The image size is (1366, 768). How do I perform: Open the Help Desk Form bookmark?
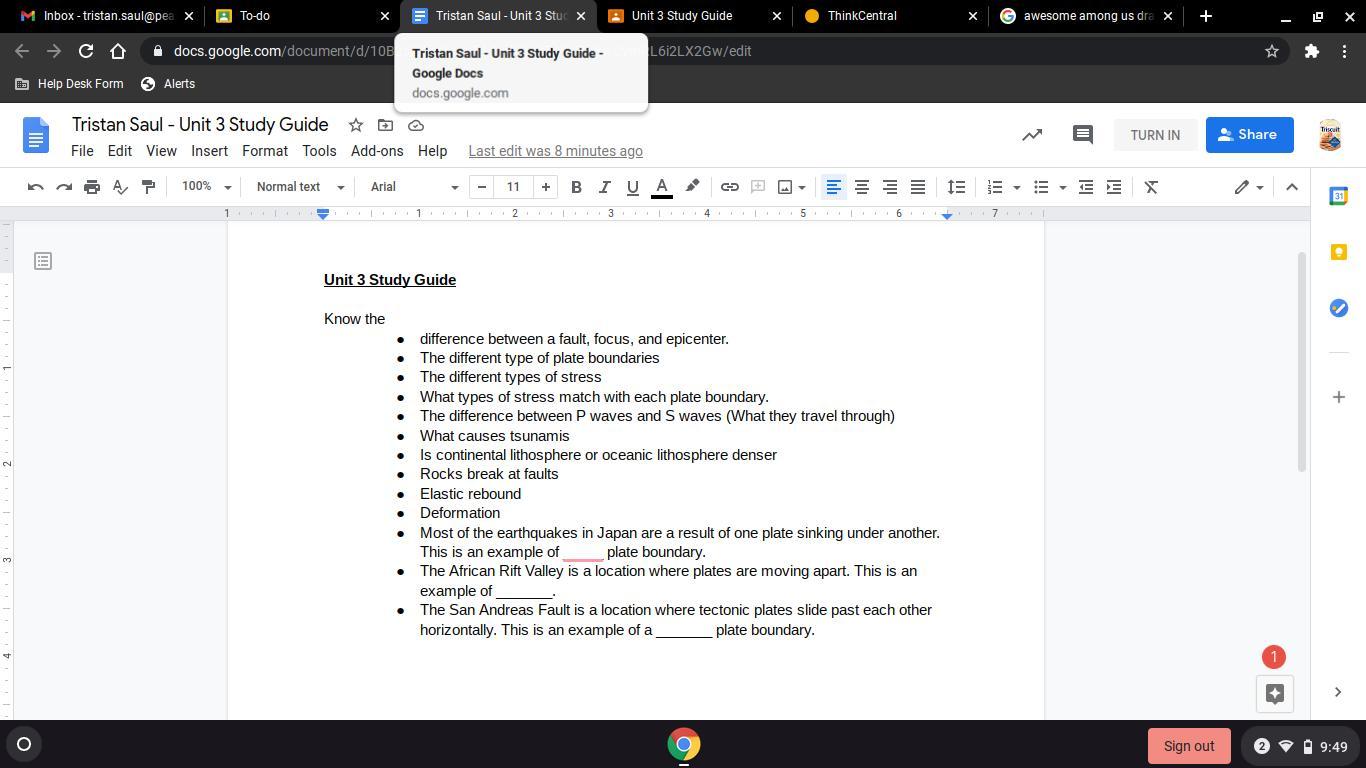[69, 84]
